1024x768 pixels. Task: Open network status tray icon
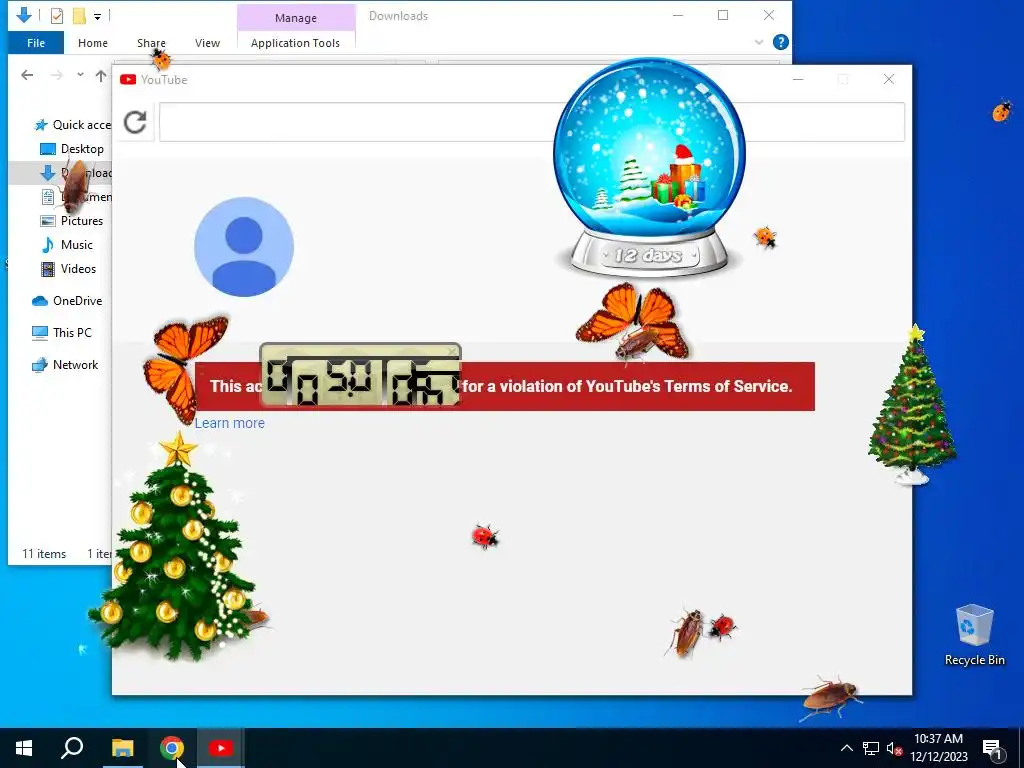click(x=871, y=748)
